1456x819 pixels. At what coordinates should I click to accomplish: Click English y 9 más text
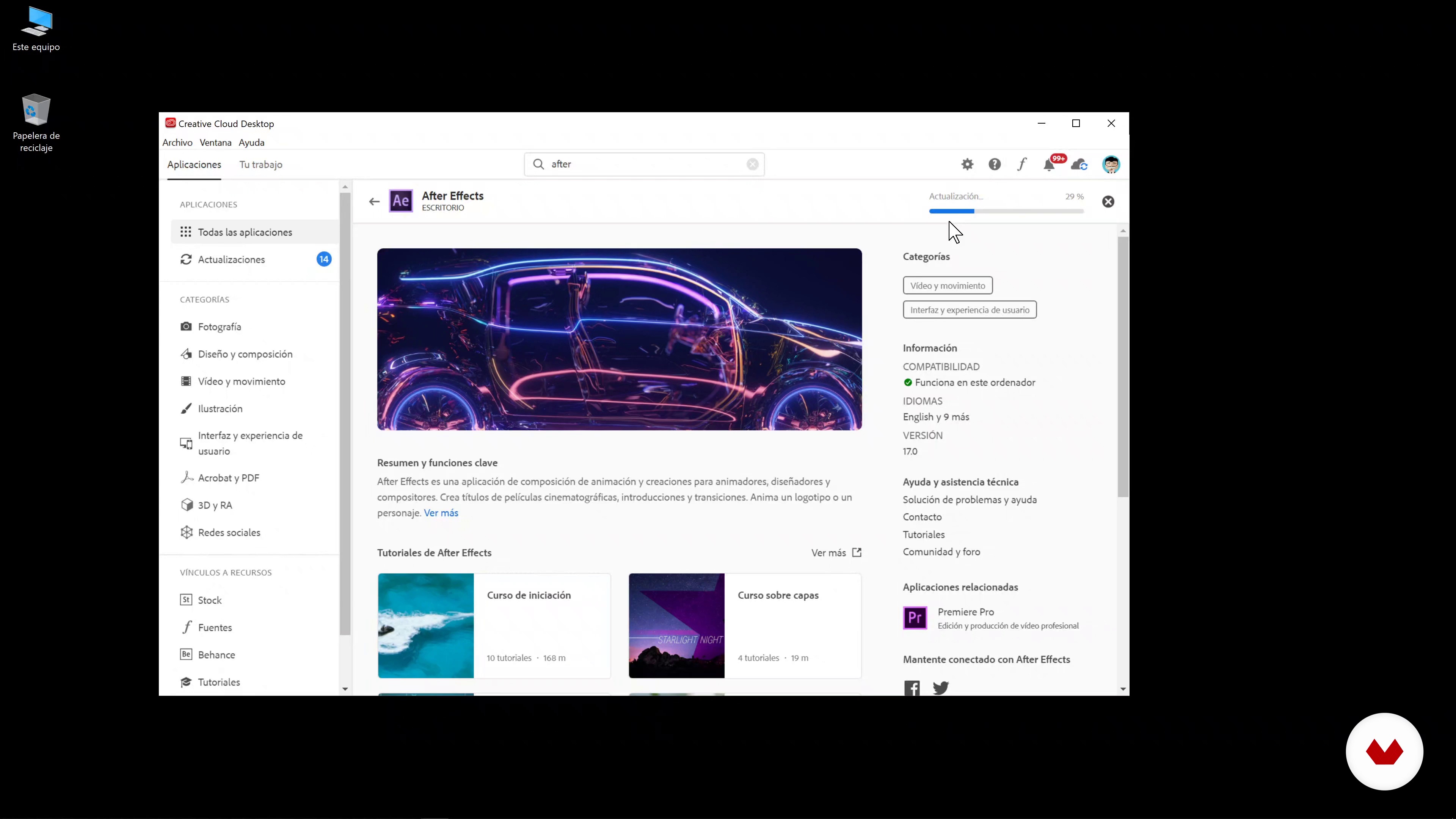pyautogui.click(x=935, y=417)
